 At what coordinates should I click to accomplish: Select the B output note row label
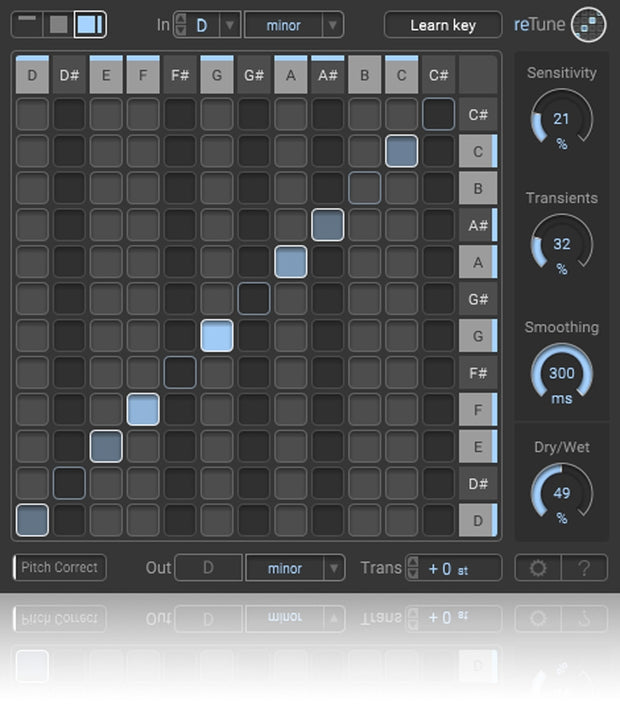pyautogui.click(x=478, y=188)
